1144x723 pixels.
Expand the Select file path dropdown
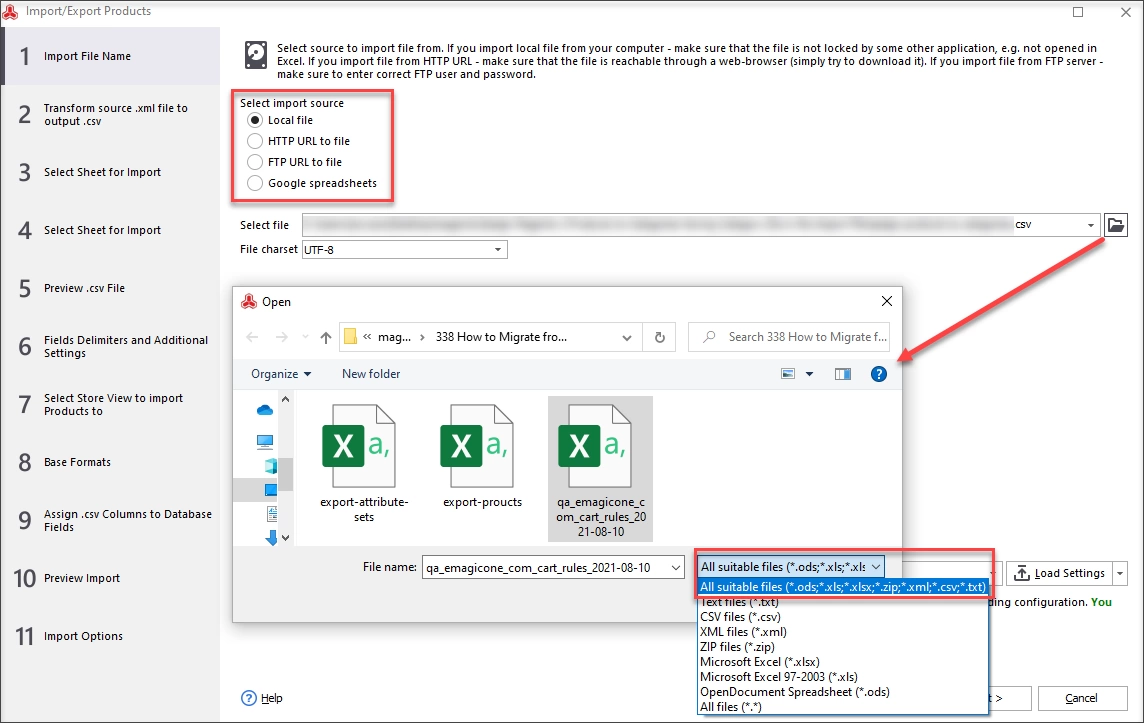pos(1091,225)
